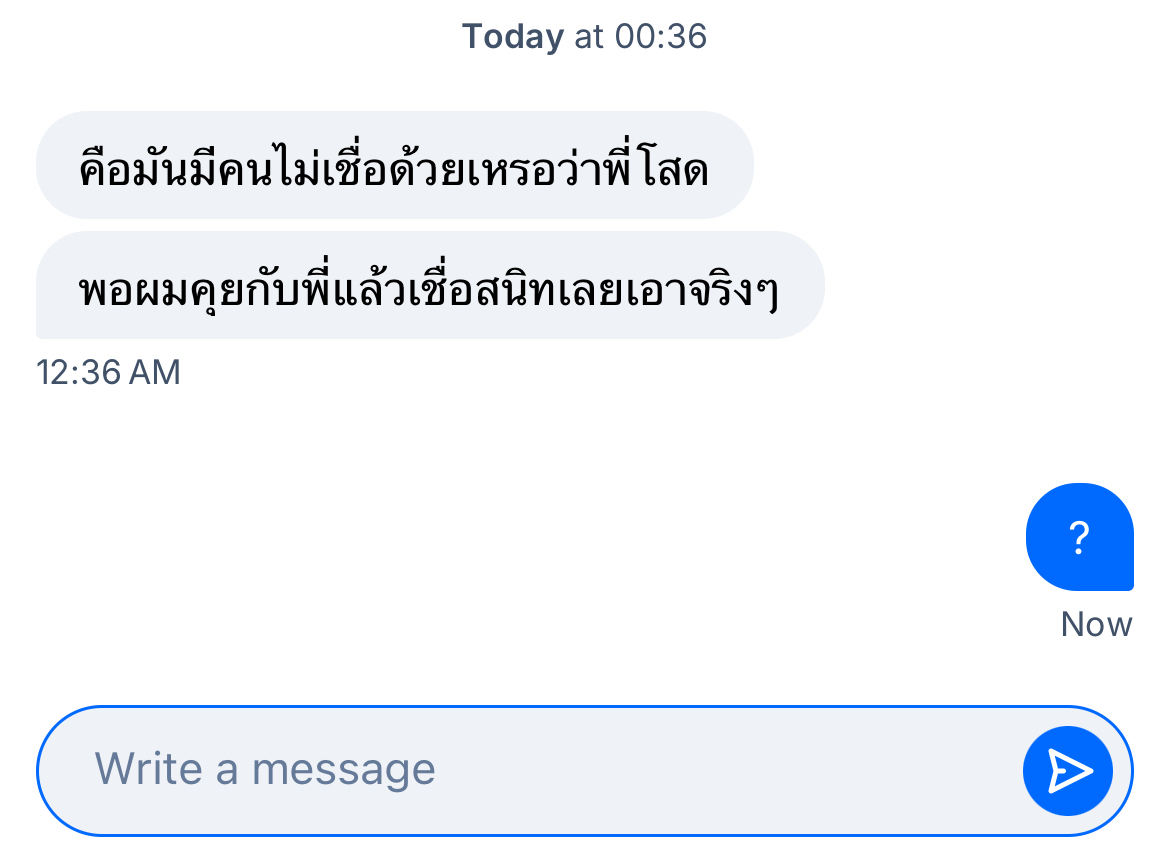Click the bold "Today" word in header
This screenshot has width=1170, height=861.
tap(513, 37)
